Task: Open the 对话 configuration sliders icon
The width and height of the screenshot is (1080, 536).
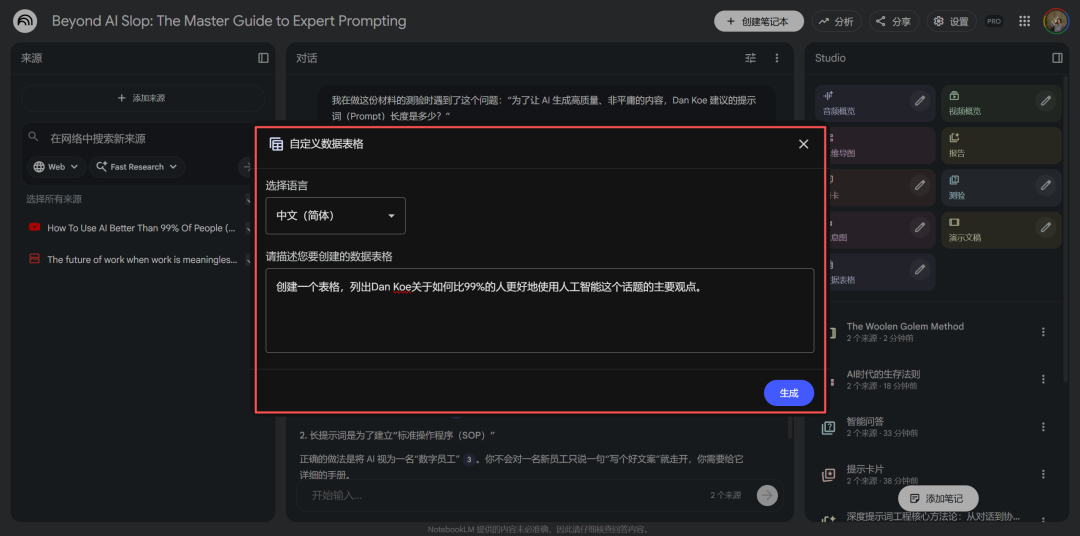Action: (751, 58)
